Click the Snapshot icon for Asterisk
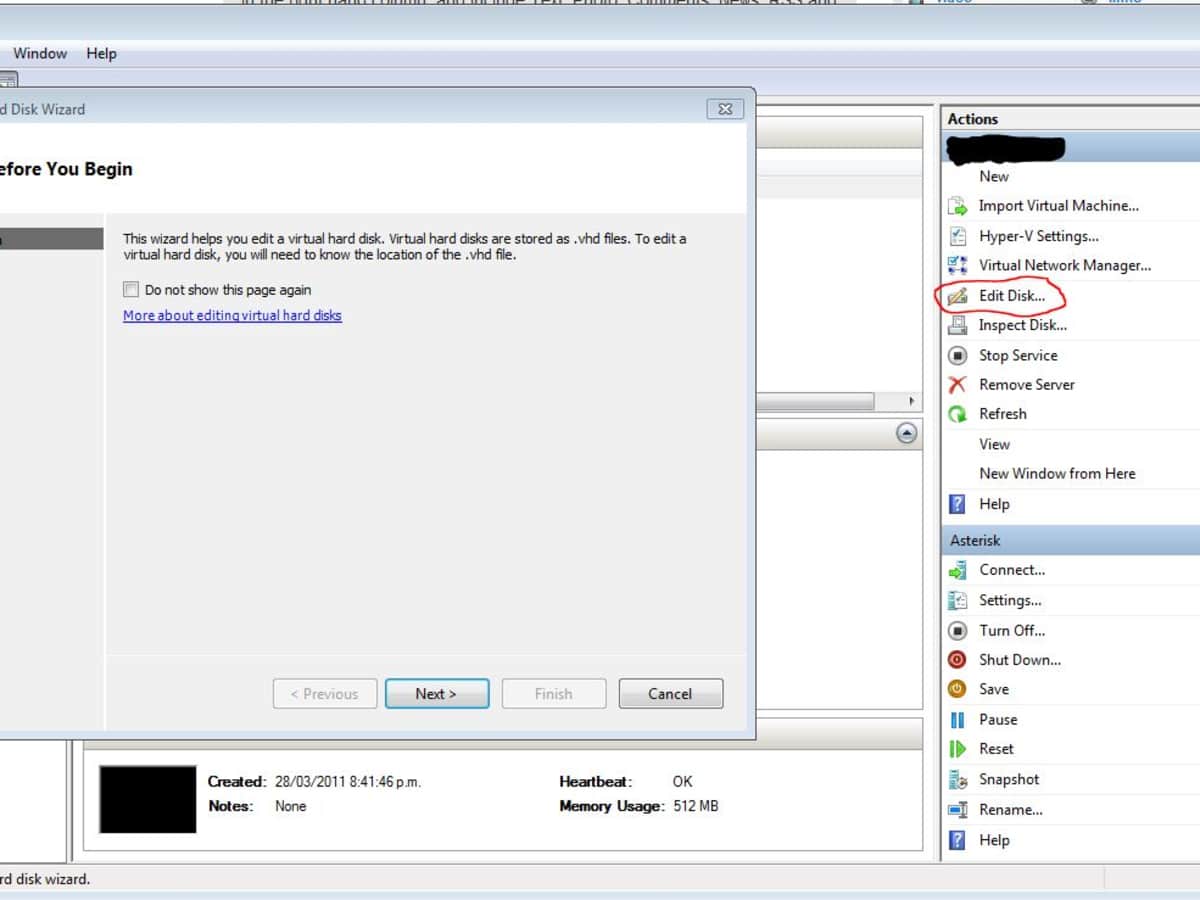The width and height of the screenshot is (1200, 900). click(x=958, y=779)
